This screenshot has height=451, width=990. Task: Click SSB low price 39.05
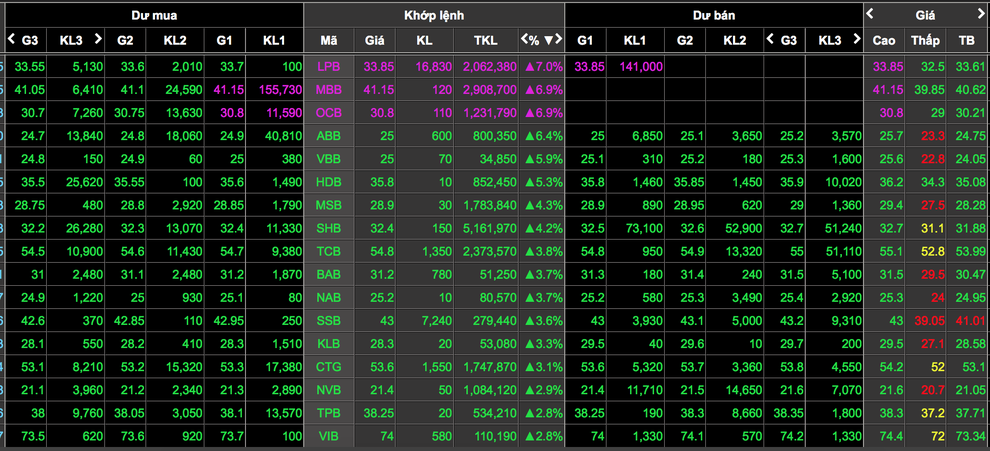927,320
